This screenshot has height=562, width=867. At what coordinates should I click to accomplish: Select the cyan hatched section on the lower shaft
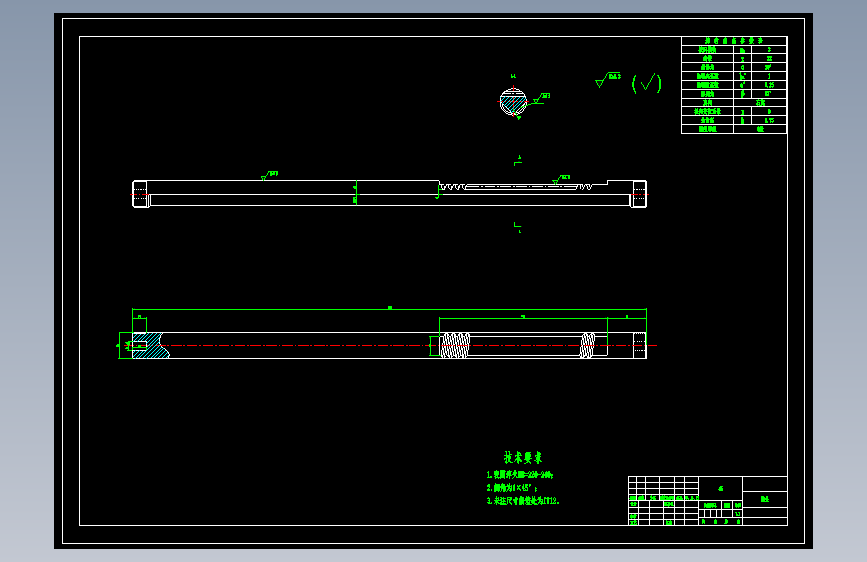point(150,346)
